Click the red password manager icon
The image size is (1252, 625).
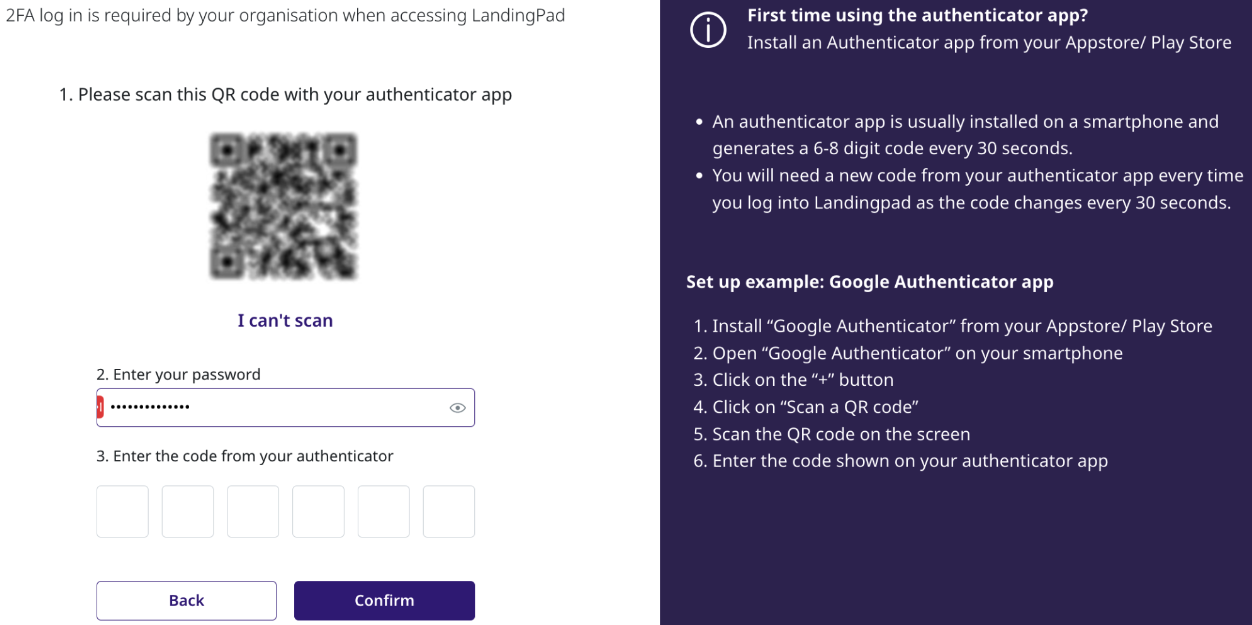[100, 407]
